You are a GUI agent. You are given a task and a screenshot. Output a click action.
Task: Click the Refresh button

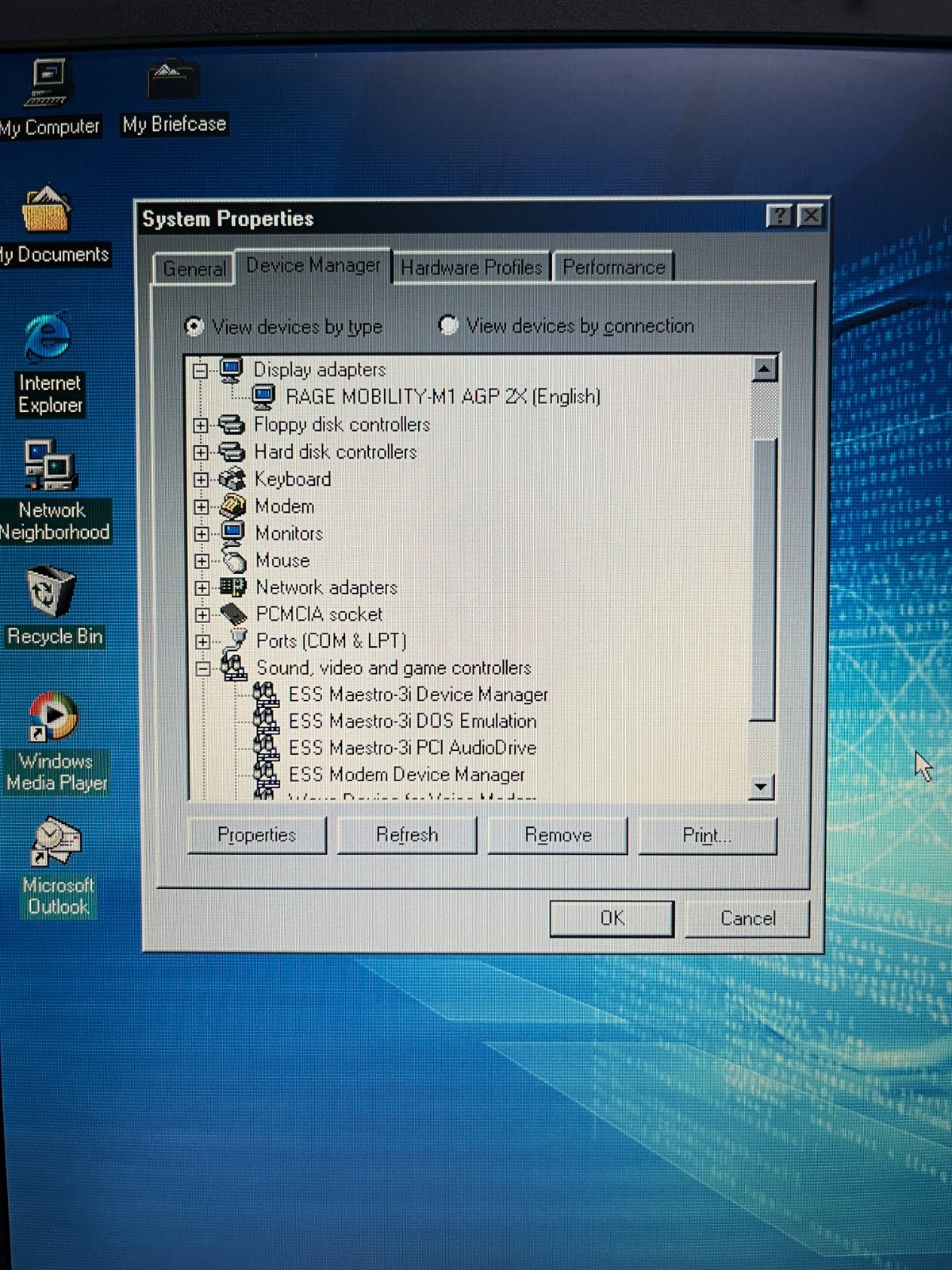(407, 835)
